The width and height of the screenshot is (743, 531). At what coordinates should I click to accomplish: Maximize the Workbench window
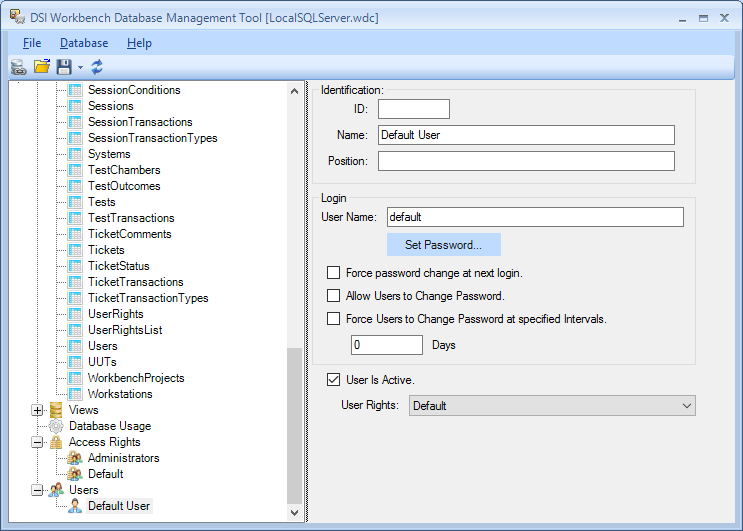pos(703,18)
